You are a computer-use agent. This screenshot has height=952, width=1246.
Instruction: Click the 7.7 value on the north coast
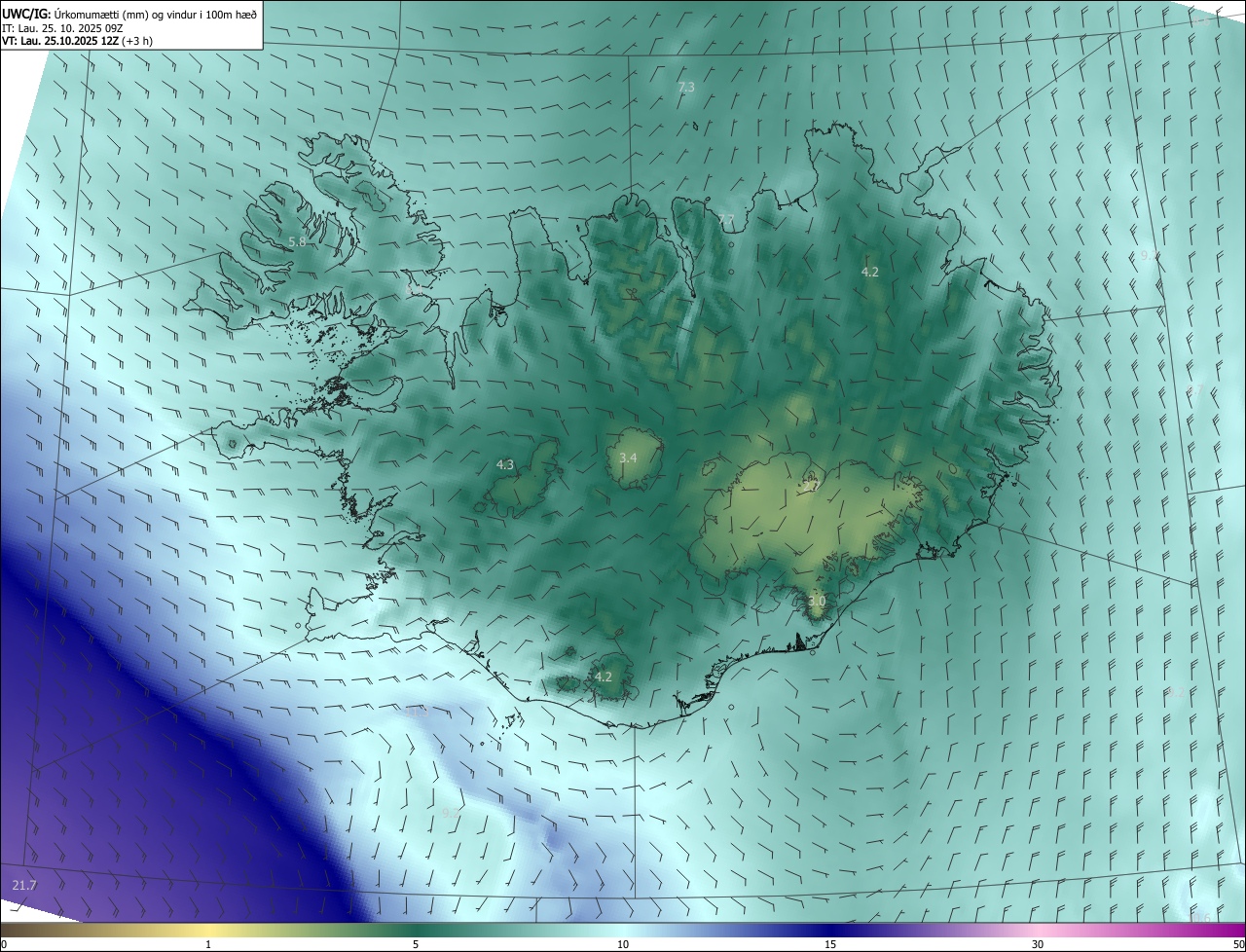pyautogui.click(x=726, y=219)
